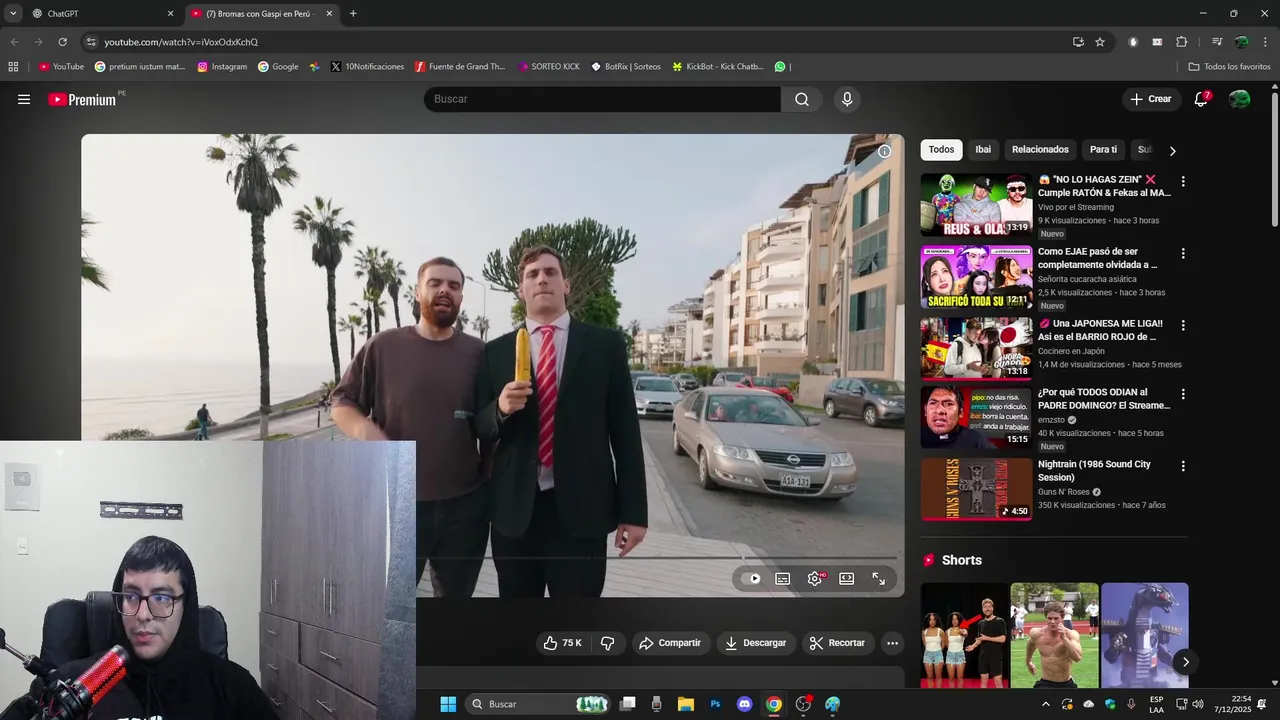This screenshot has width=1280, height=720.
Task: Open the Chrome apps grid in bookmarks bar
Action: coord(13,67)
